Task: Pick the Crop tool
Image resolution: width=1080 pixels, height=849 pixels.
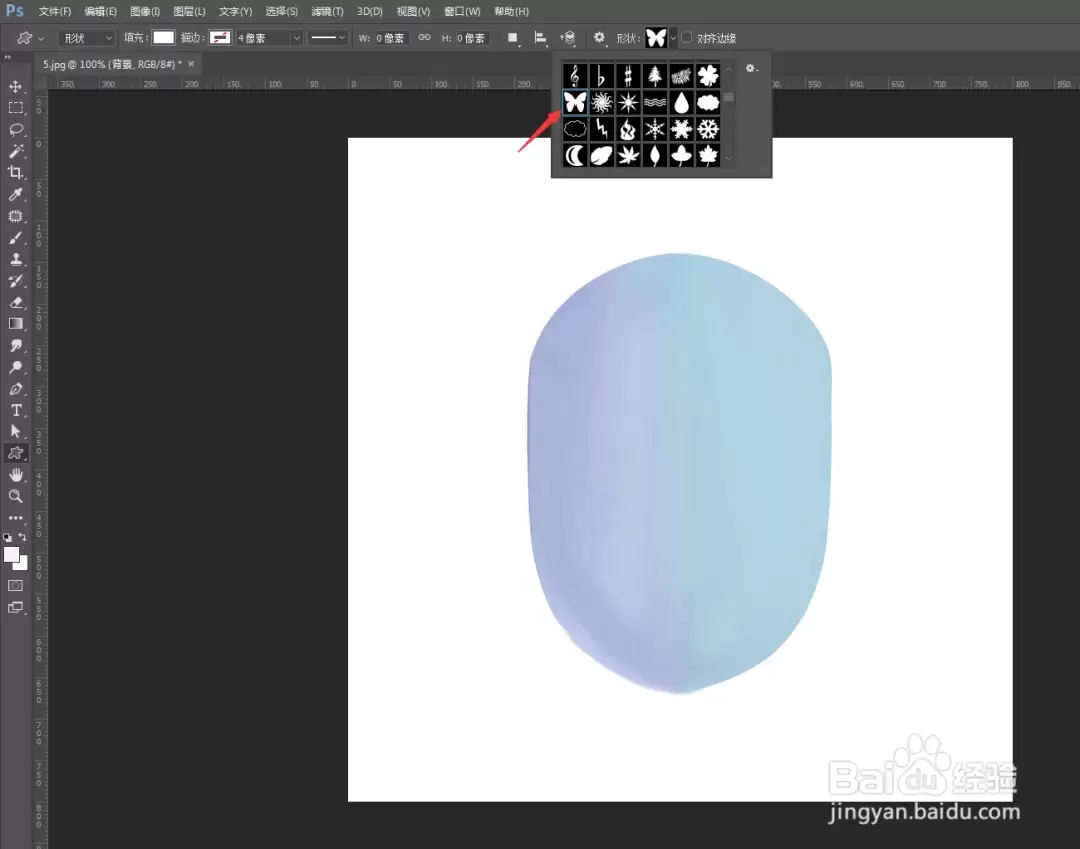Action: tap(15, 173)
